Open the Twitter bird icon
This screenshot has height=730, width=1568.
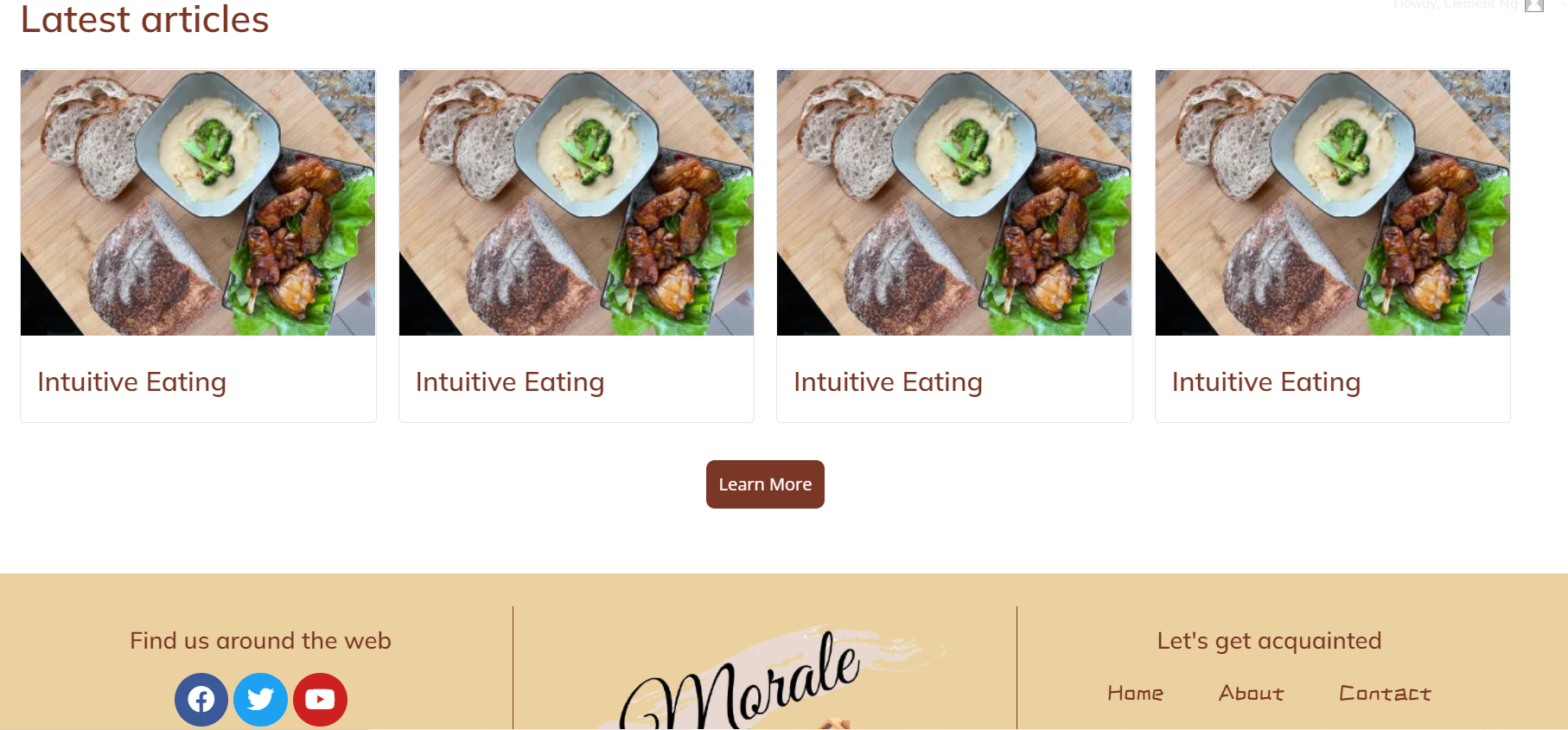pos(260,700)
